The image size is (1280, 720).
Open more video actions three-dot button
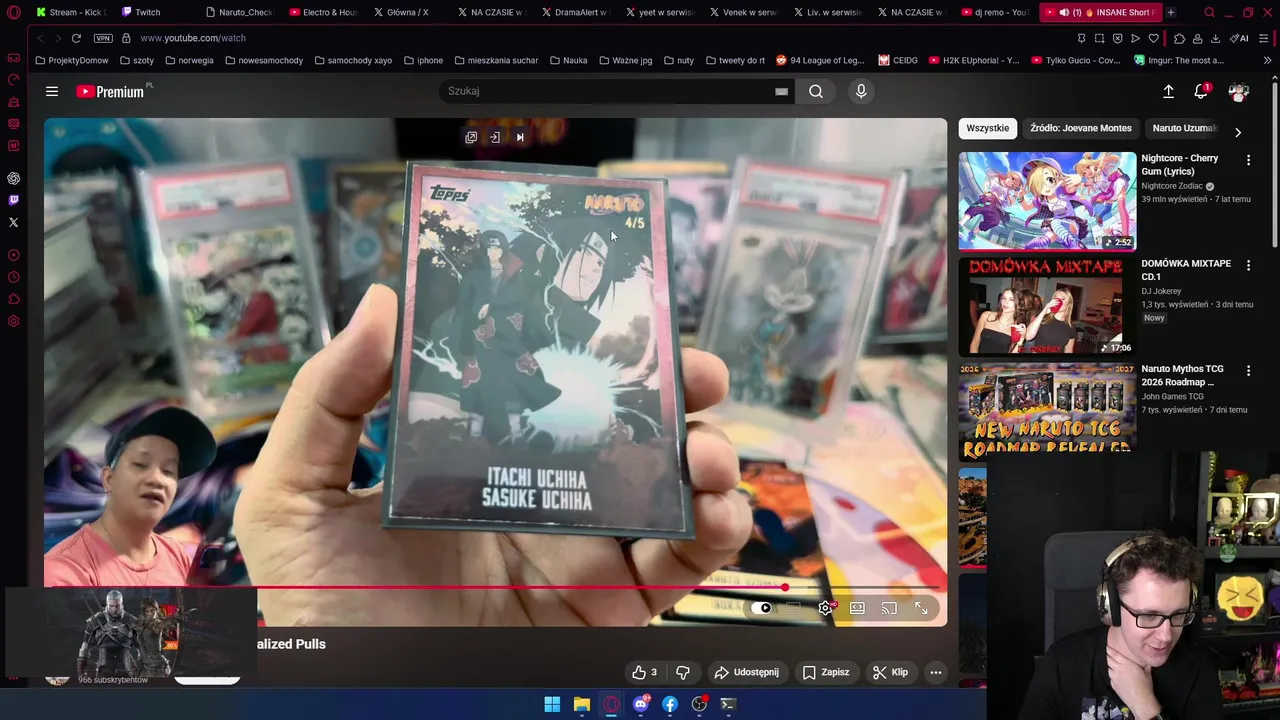[x=936, y=672]
